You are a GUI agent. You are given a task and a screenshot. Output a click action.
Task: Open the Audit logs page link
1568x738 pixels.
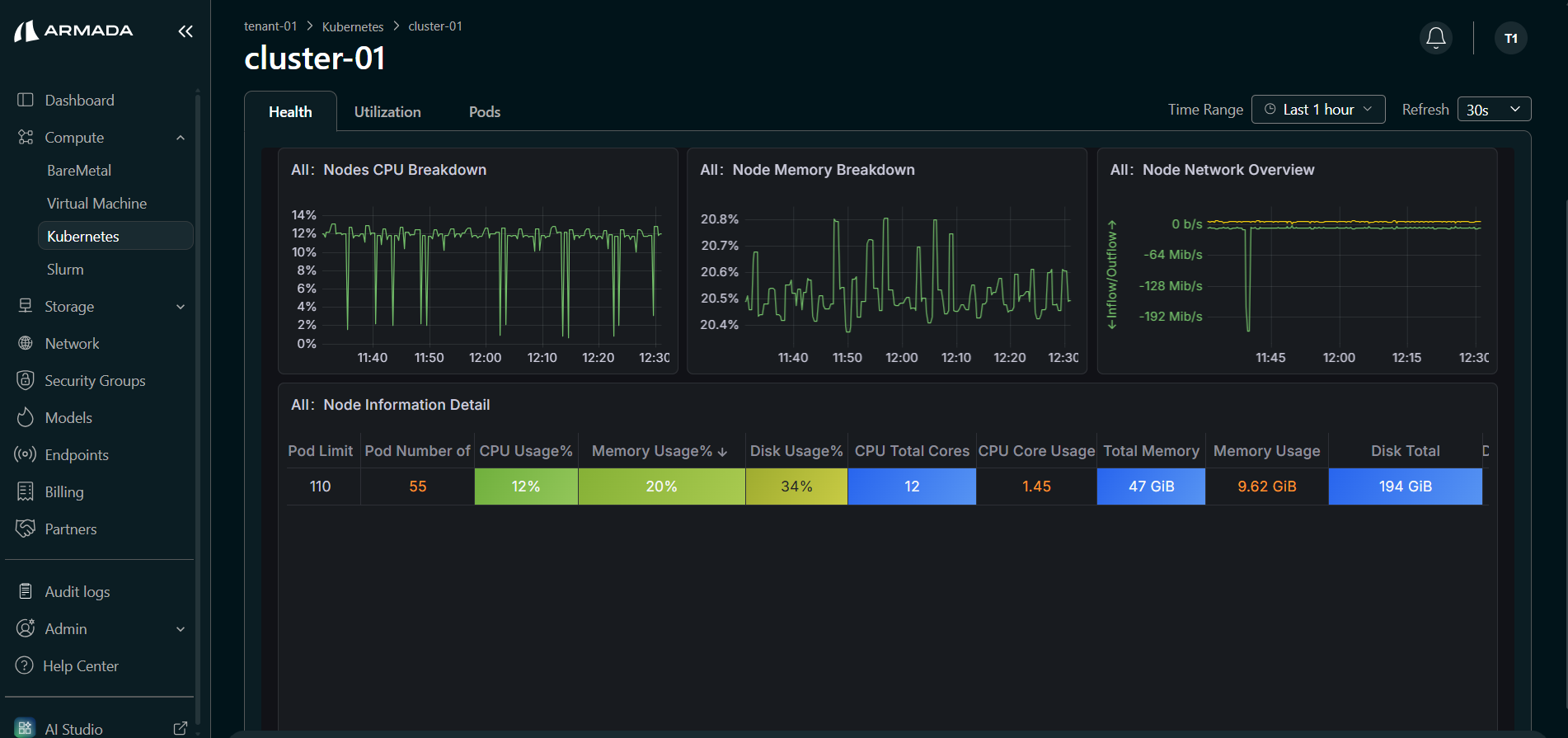(77, 591)
